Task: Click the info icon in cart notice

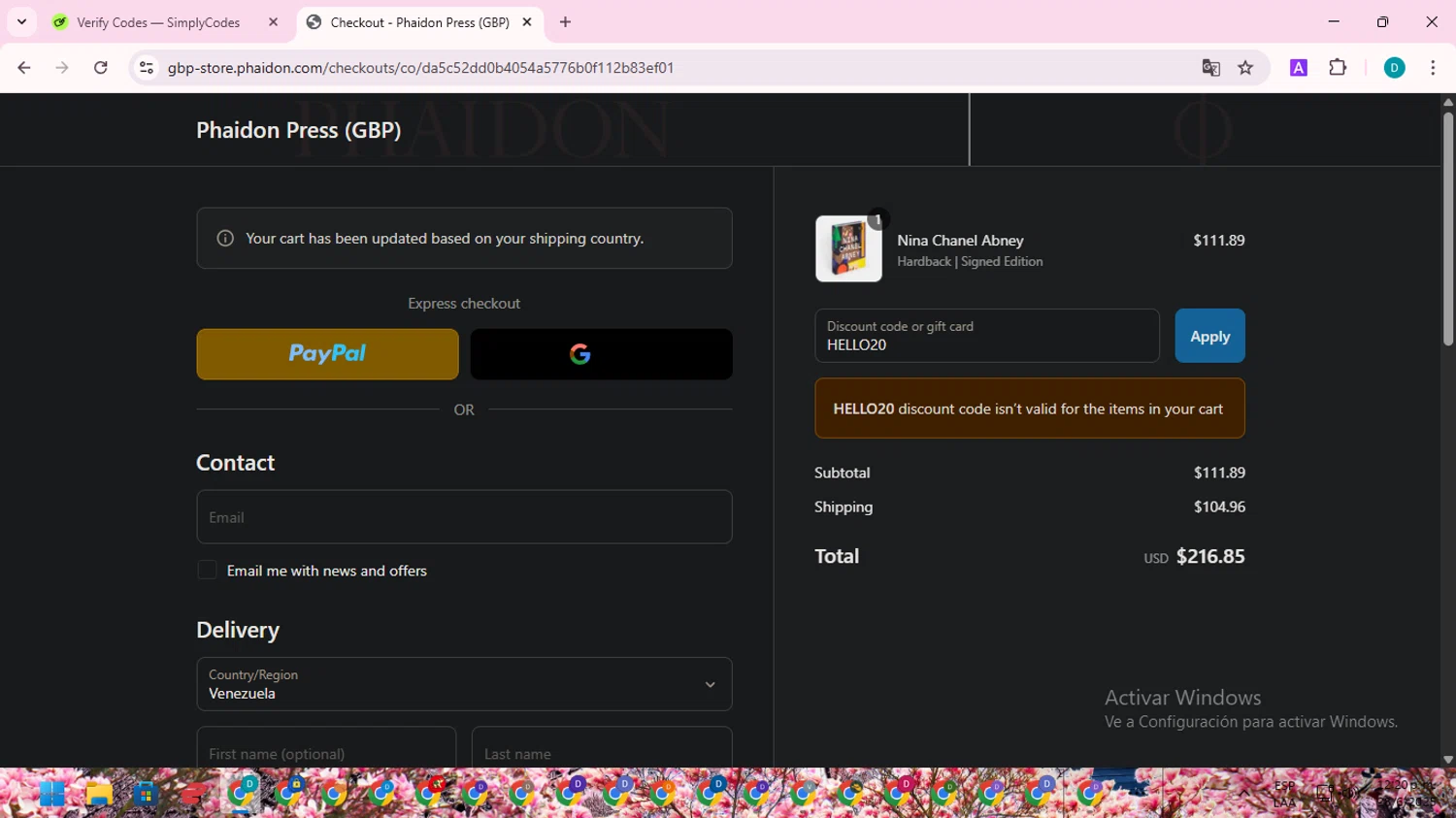Action: [225, 239]
